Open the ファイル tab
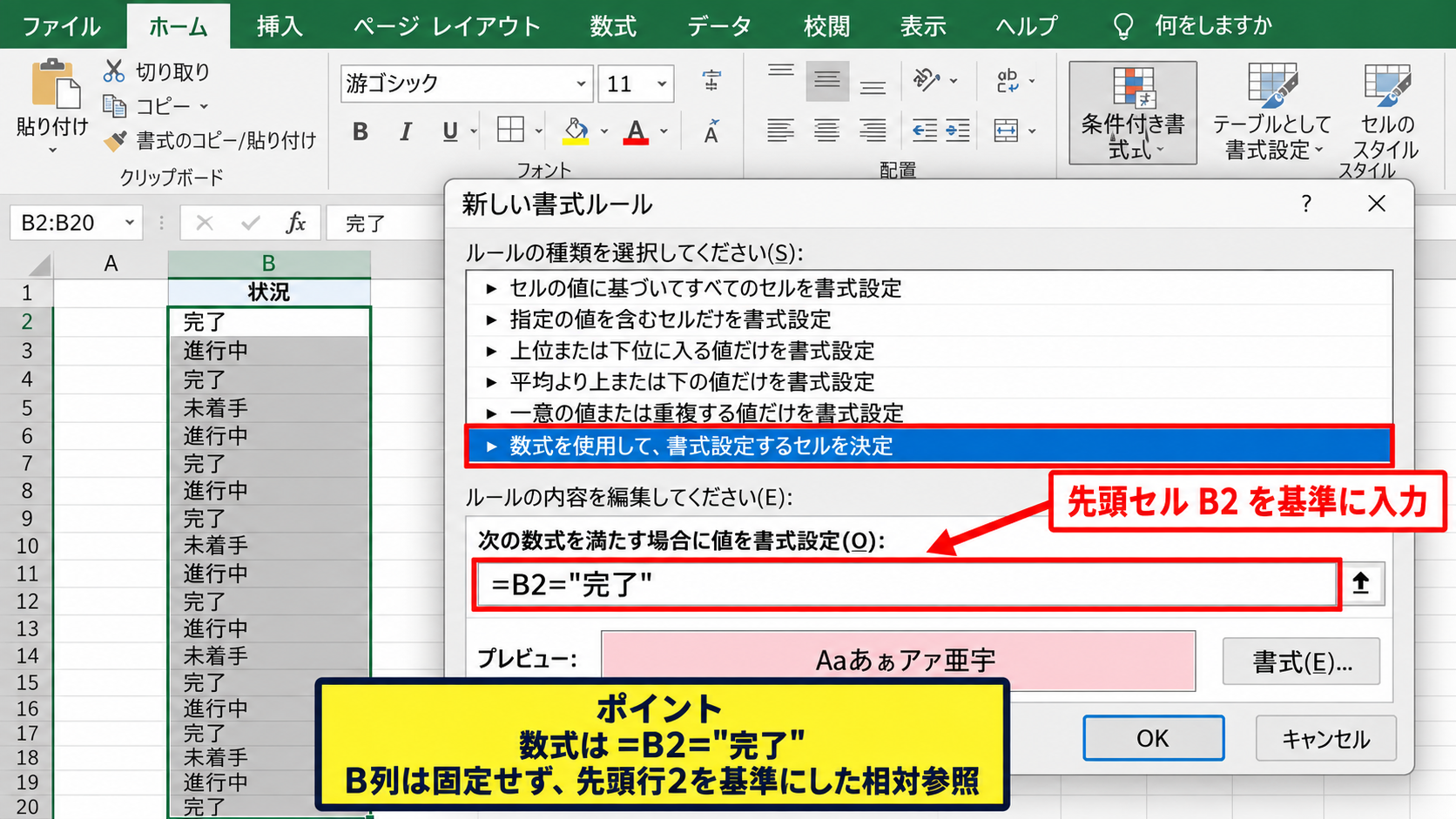Viewport: 1456px width, 819px height. (61, 26)
